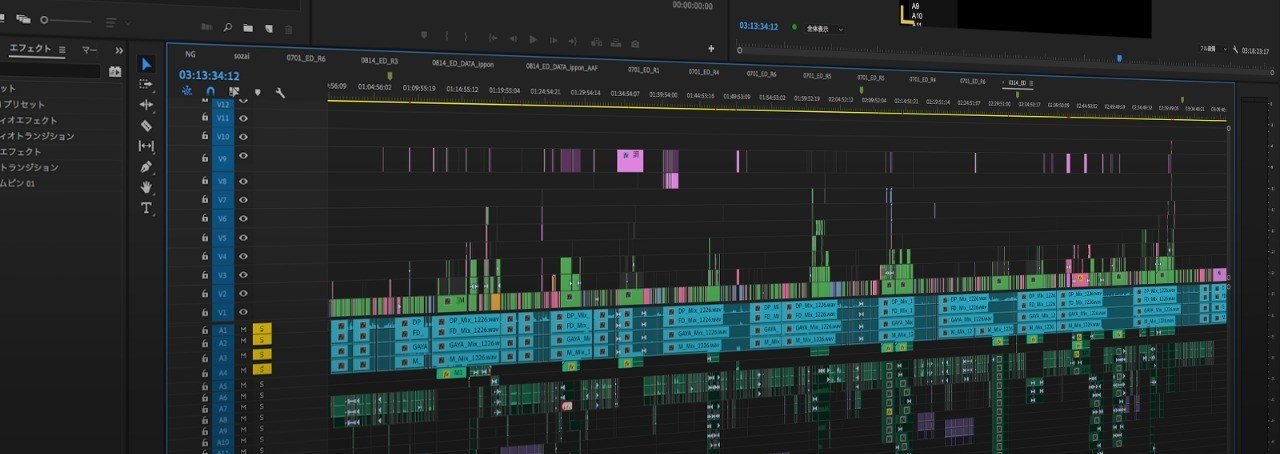Select the Selection arrow tool
This screenshot has width=1280, height=454.
(147, 64)
